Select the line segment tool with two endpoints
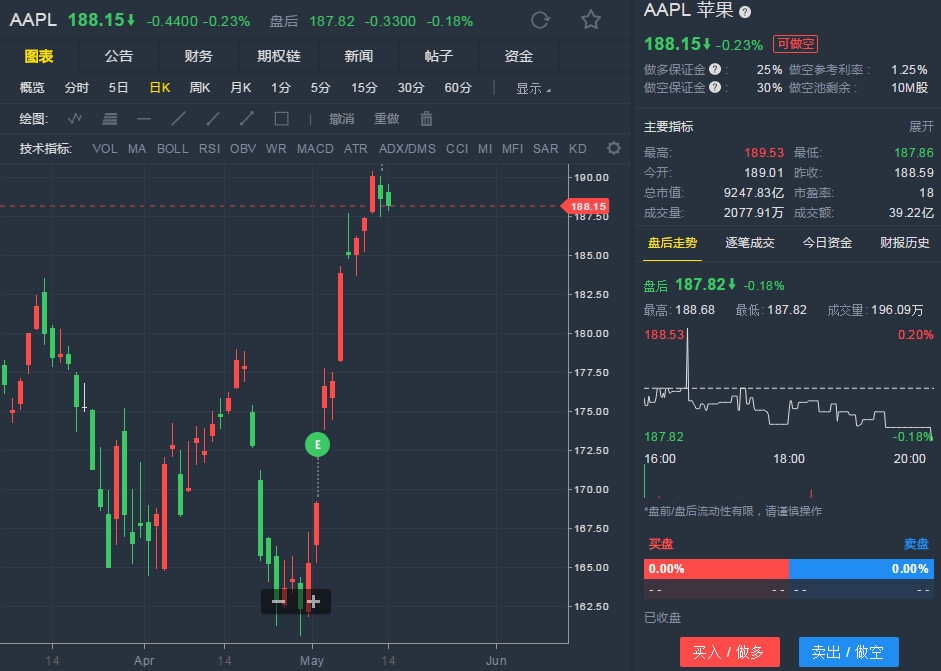Viewport: 941px width, 671px height. click(247, 119)
